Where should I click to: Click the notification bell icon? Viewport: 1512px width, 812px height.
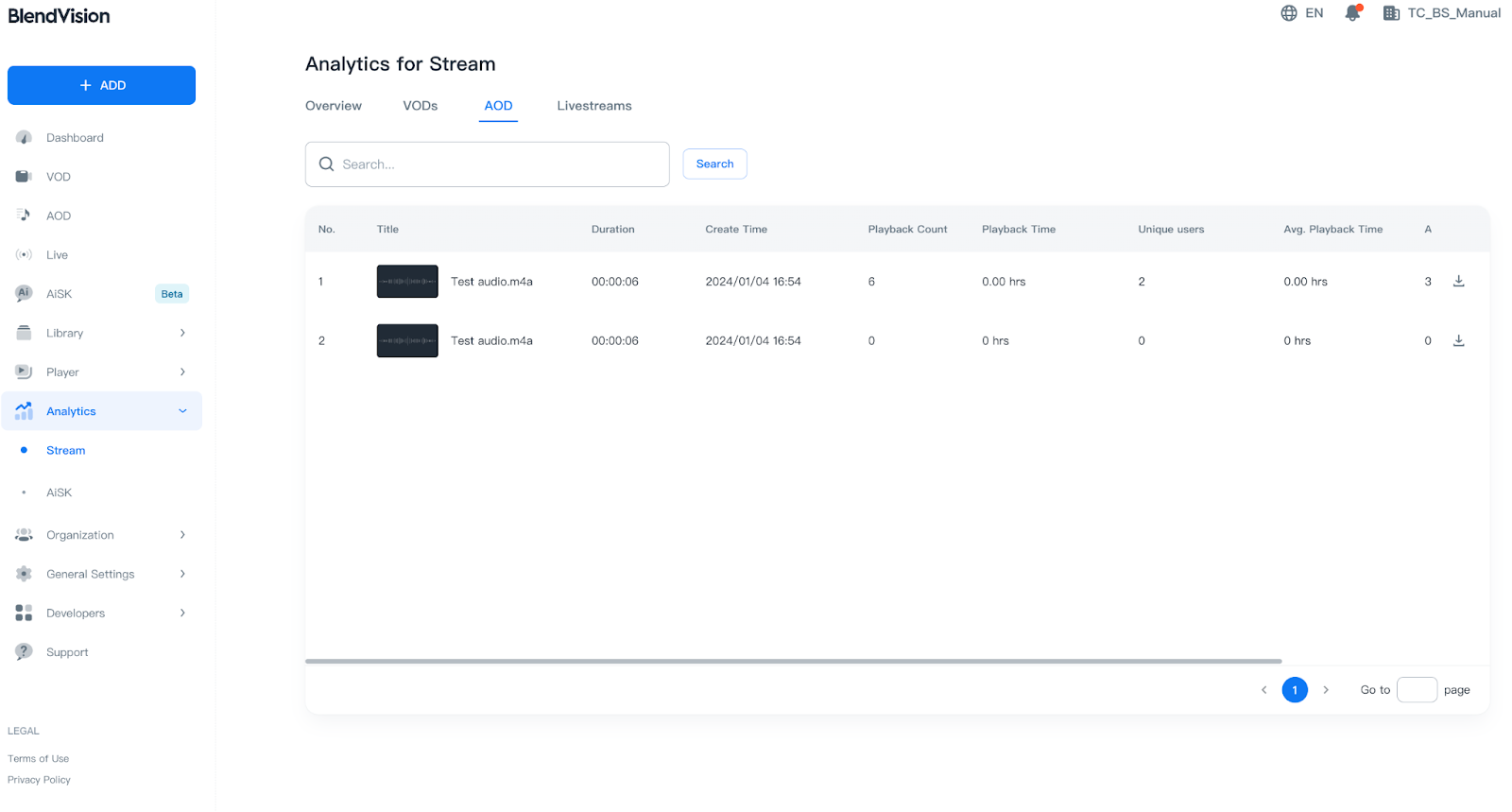click(1352, 13)
